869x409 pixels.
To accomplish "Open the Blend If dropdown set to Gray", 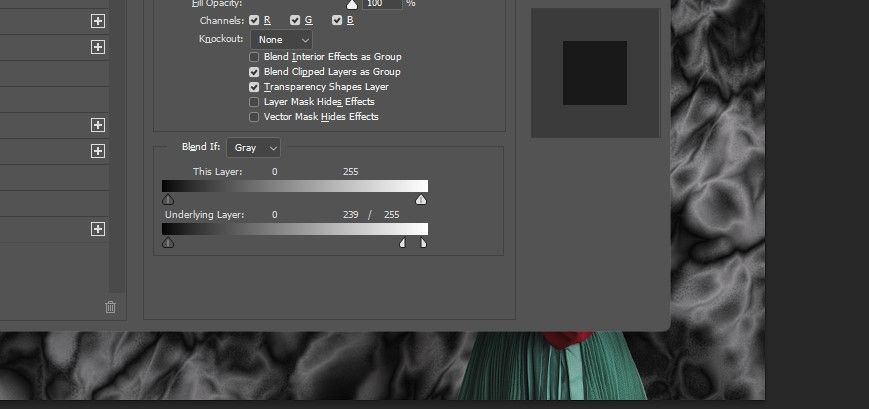I will click(x=253, y=147).
